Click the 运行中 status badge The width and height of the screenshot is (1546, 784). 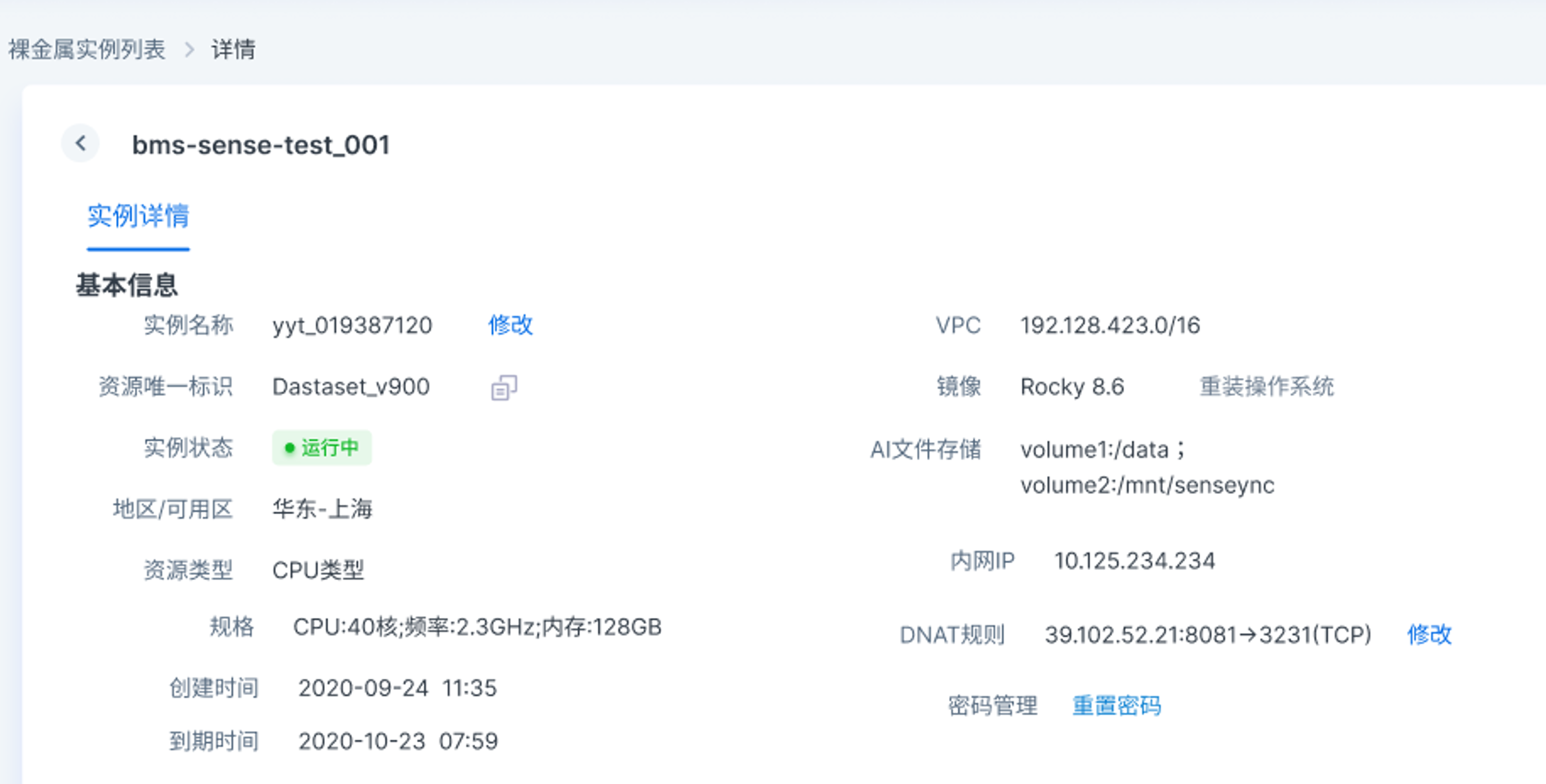tap(321, 448)
